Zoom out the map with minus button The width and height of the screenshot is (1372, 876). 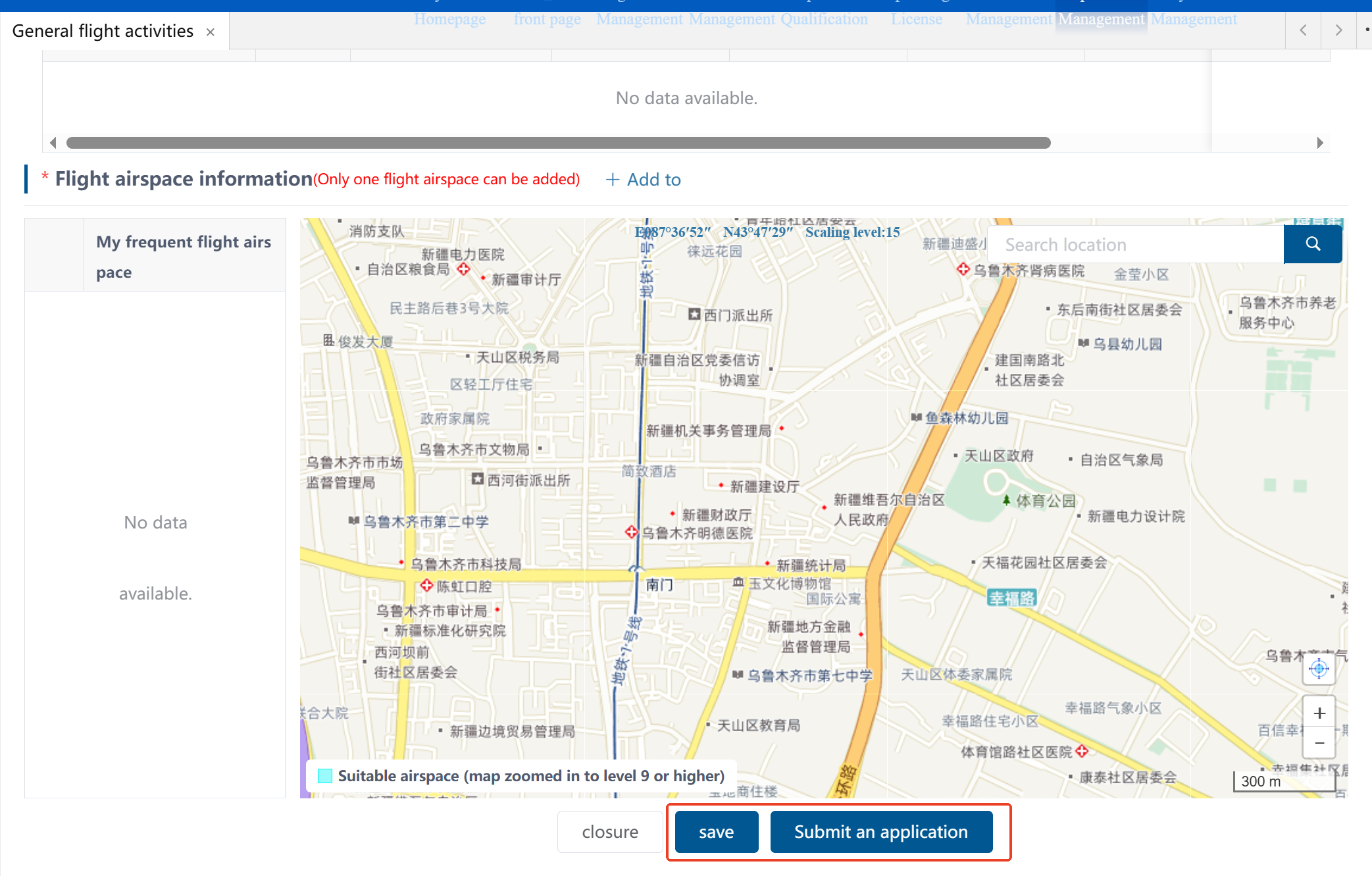(1319, 743)
